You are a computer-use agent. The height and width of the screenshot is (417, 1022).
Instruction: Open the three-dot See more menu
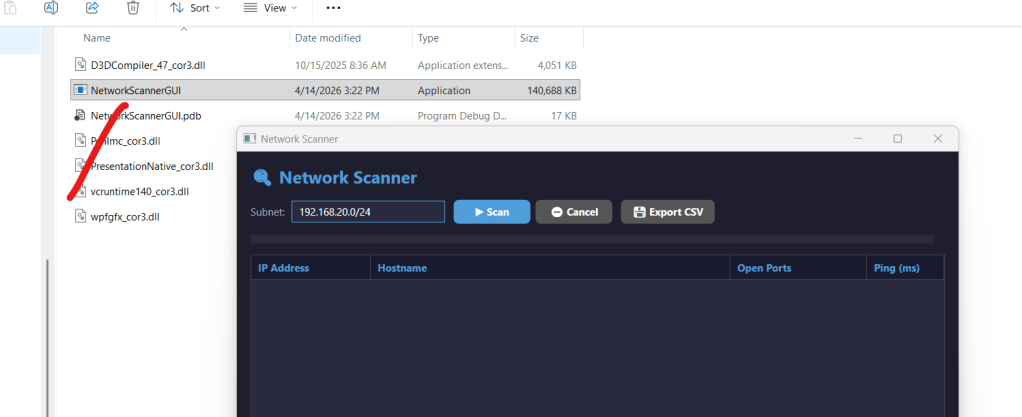334,8
